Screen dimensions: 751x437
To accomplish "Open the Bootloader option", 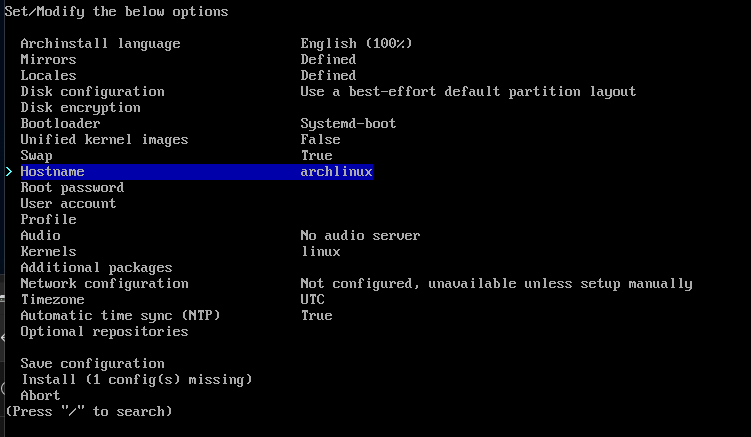I will 60,124.
